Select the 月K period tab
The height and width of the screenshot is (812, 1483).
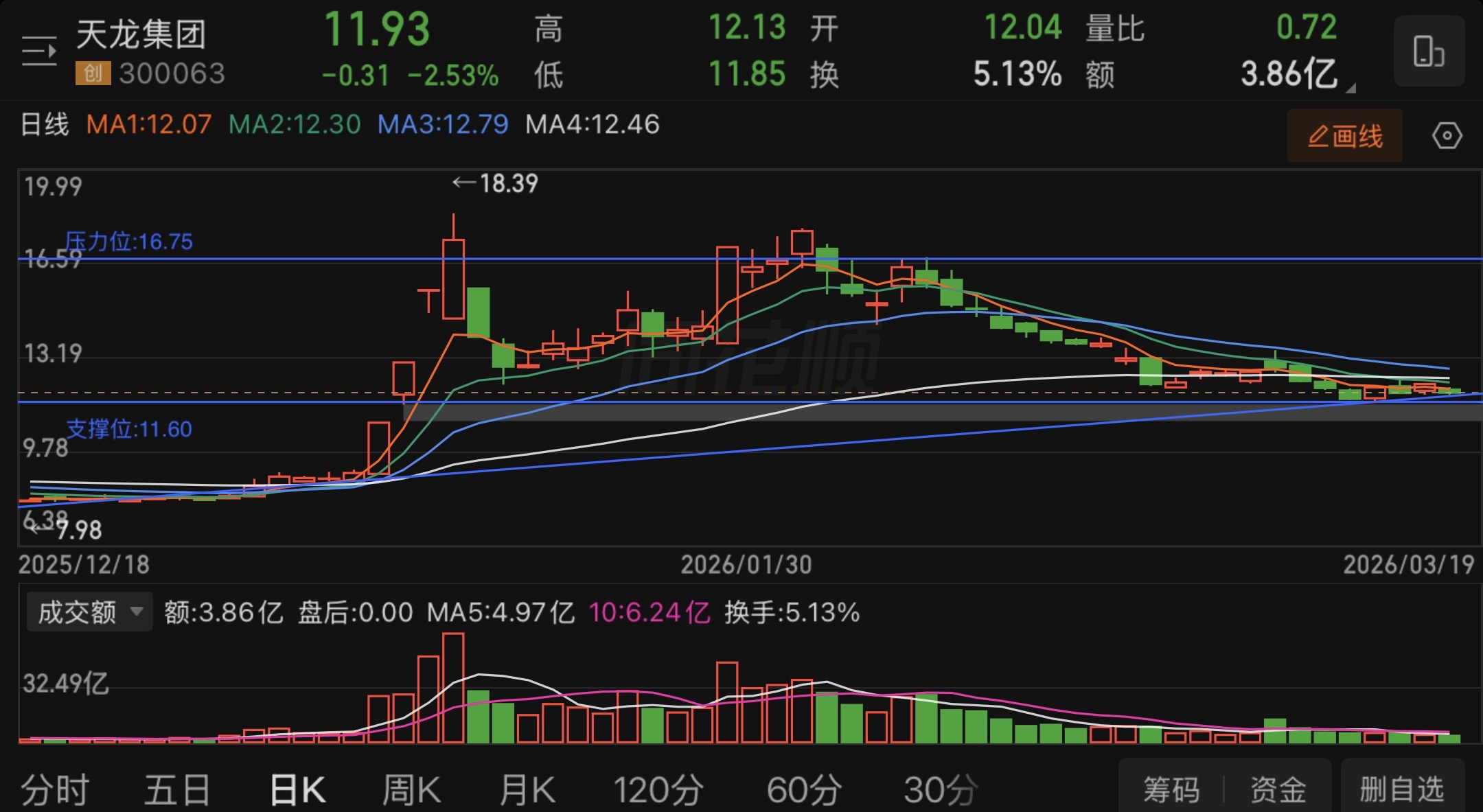pos(527,789)
